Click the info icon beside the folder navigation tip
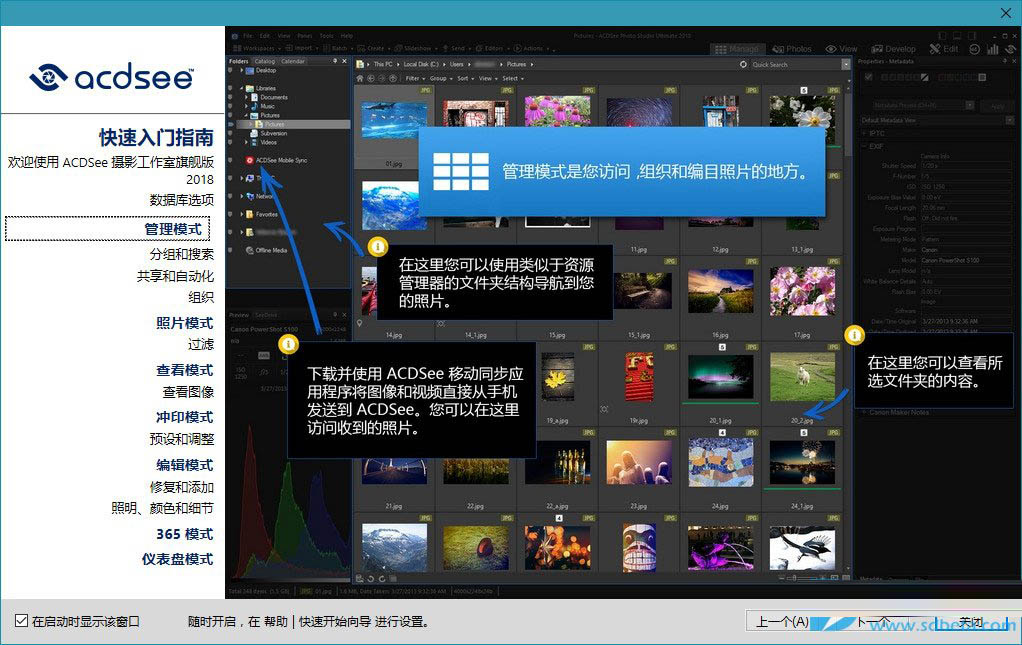 point(377,246)
